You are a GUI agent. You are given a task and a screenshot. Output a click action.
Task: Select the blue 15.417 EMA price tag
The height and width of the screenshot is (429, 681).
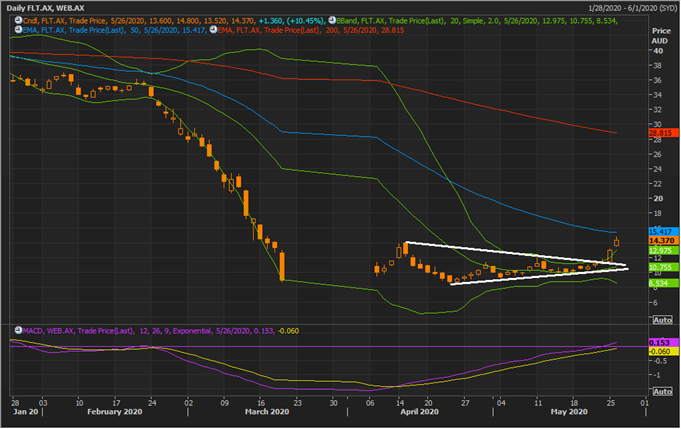[663, 232]
